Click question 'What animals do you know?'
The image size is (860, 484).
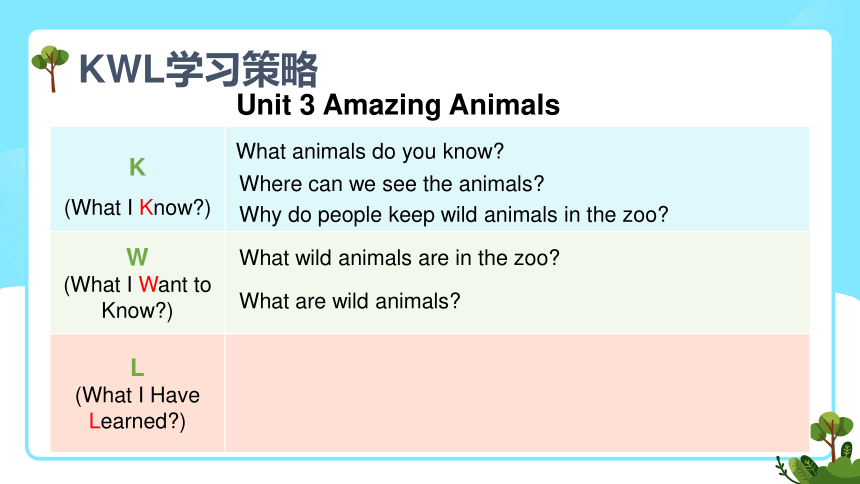(370, 151)
